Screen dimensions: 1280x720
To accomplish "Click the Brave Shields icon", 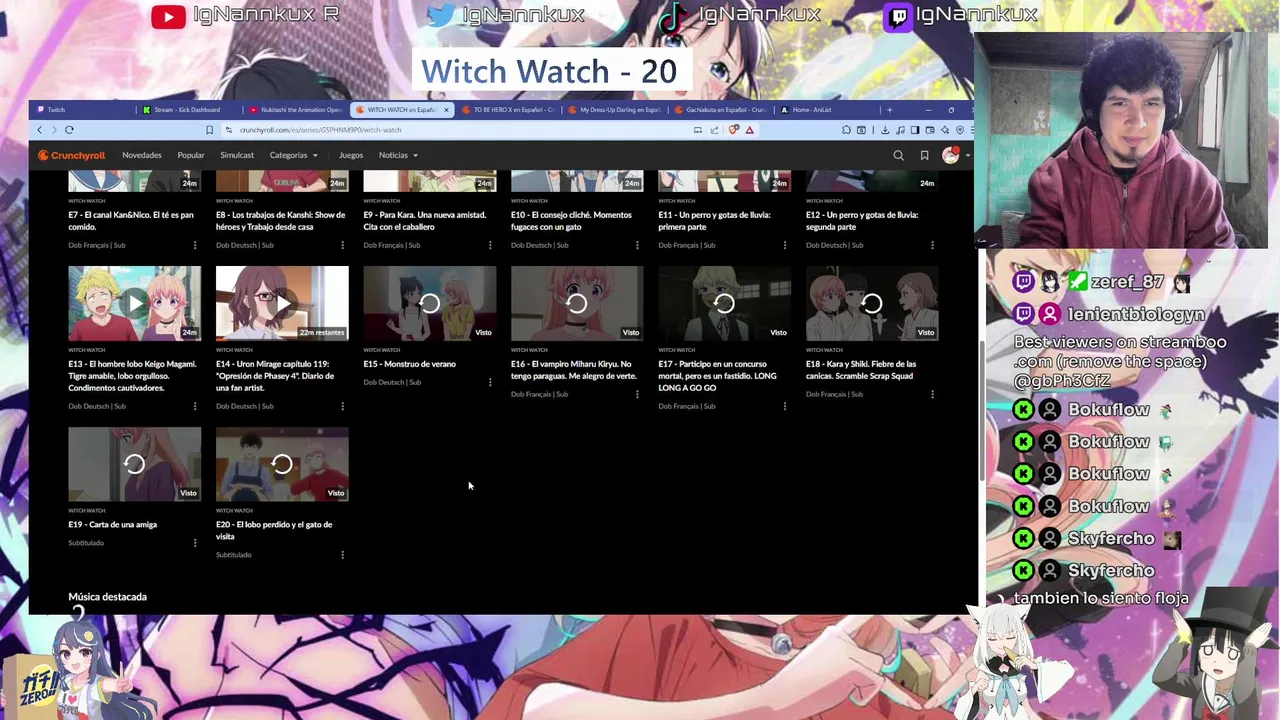I will [734, 130].
